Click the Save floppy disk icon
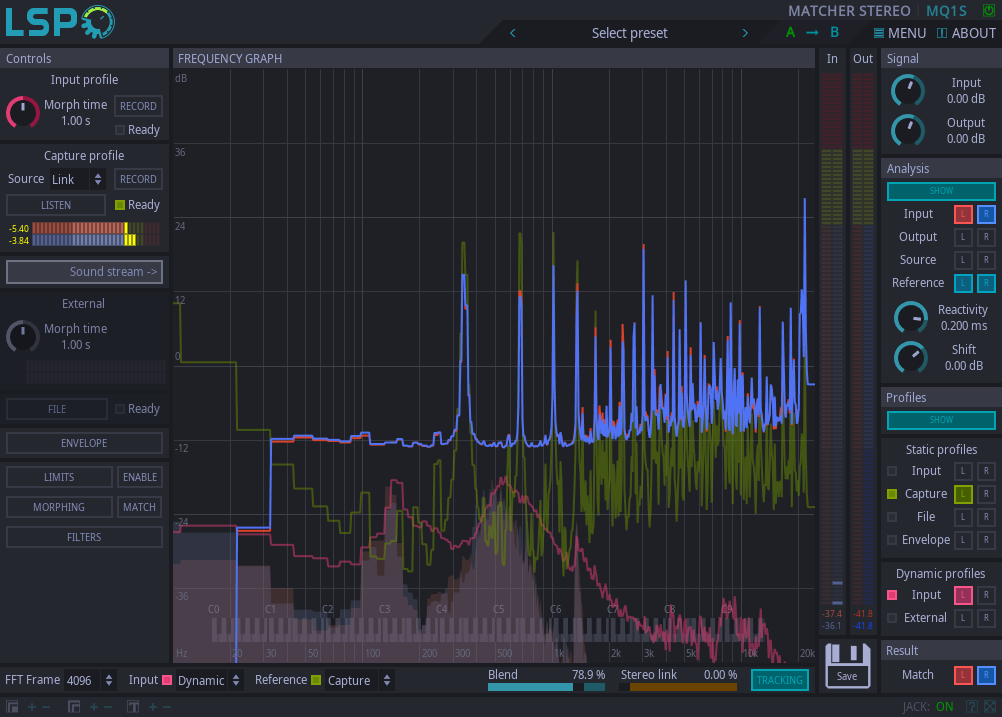 847,664
